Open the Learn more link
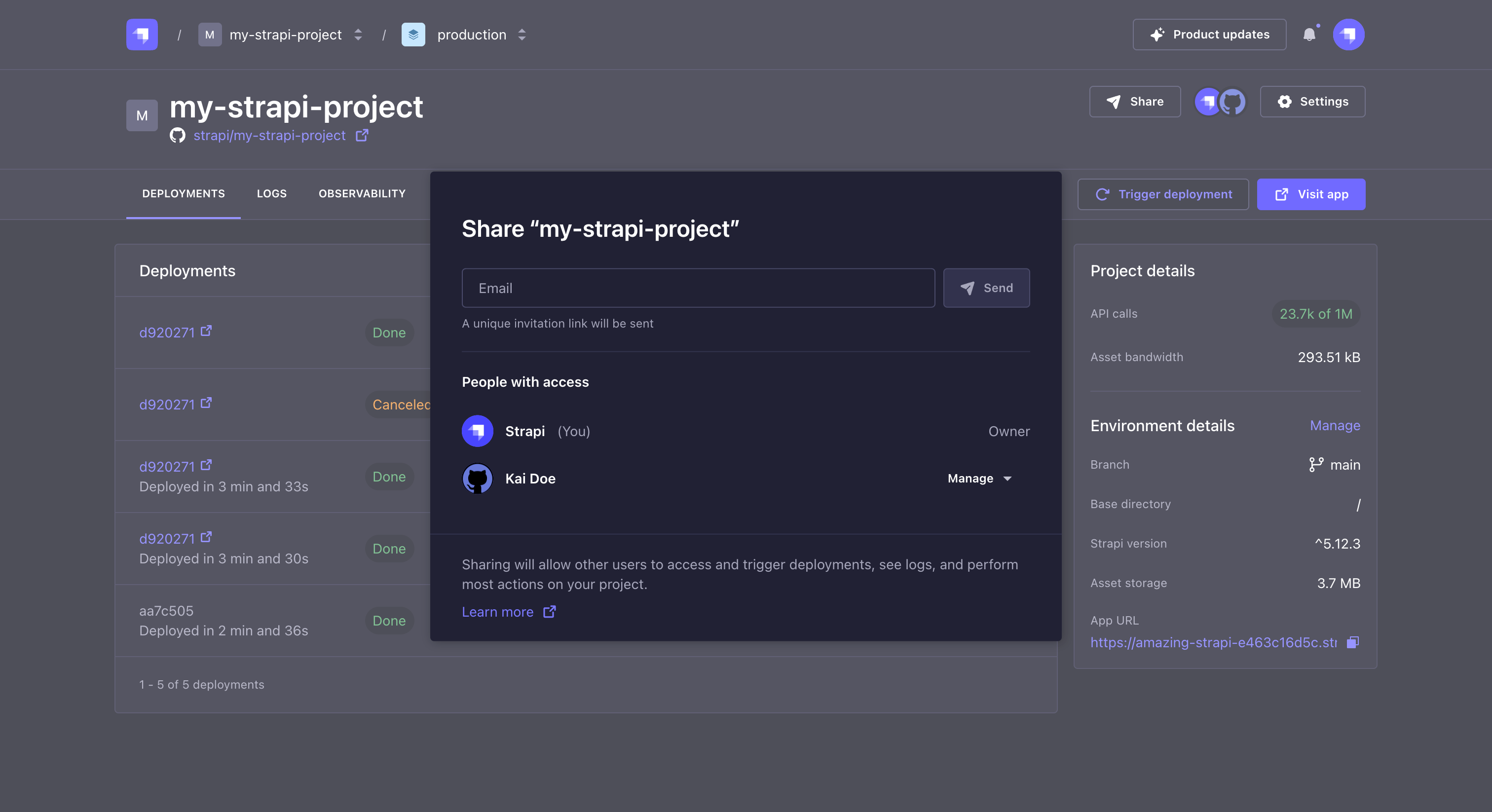 coord(497,612)
